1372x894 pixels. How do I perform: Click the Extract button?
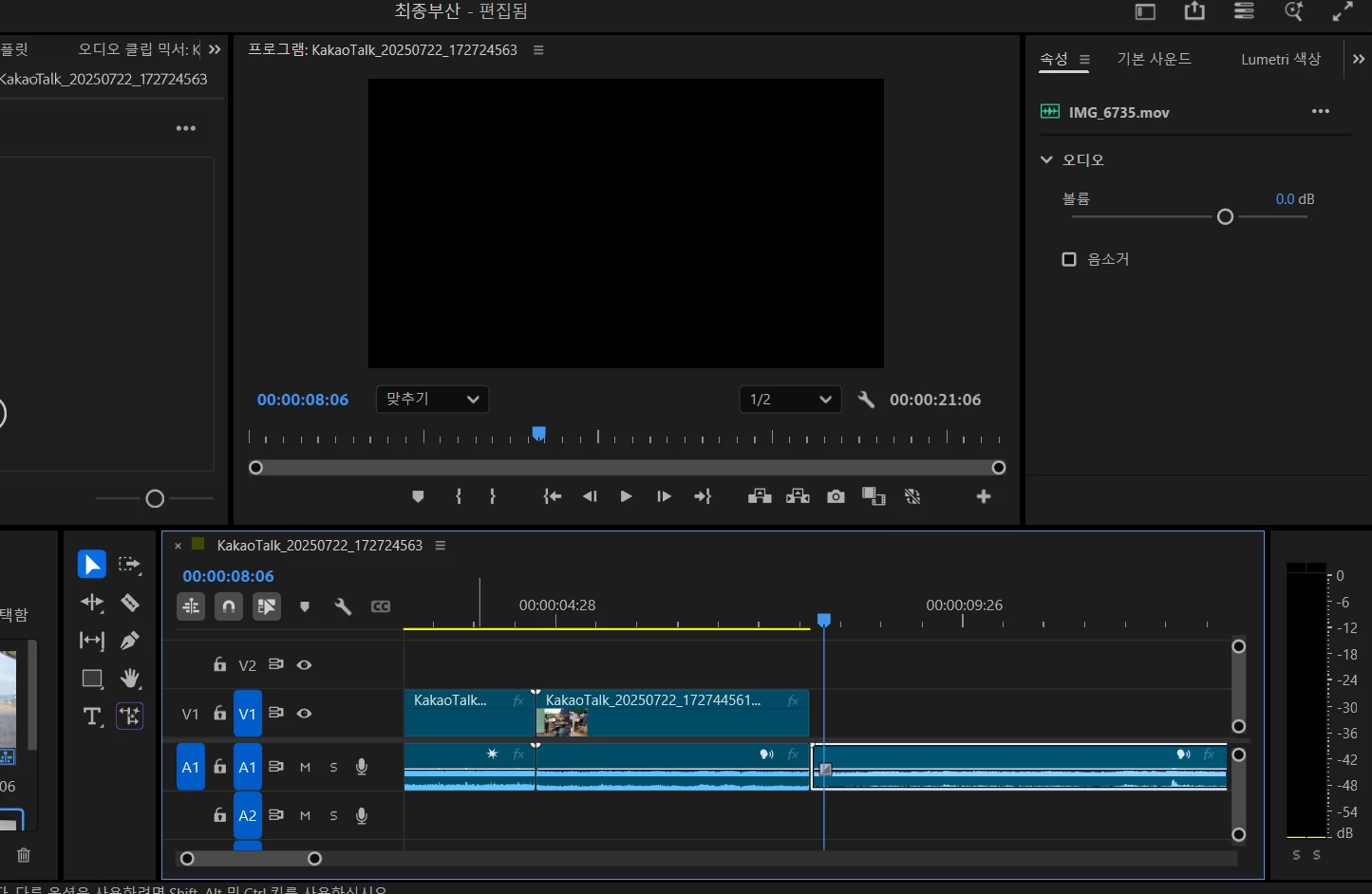(x=798, y=496)
